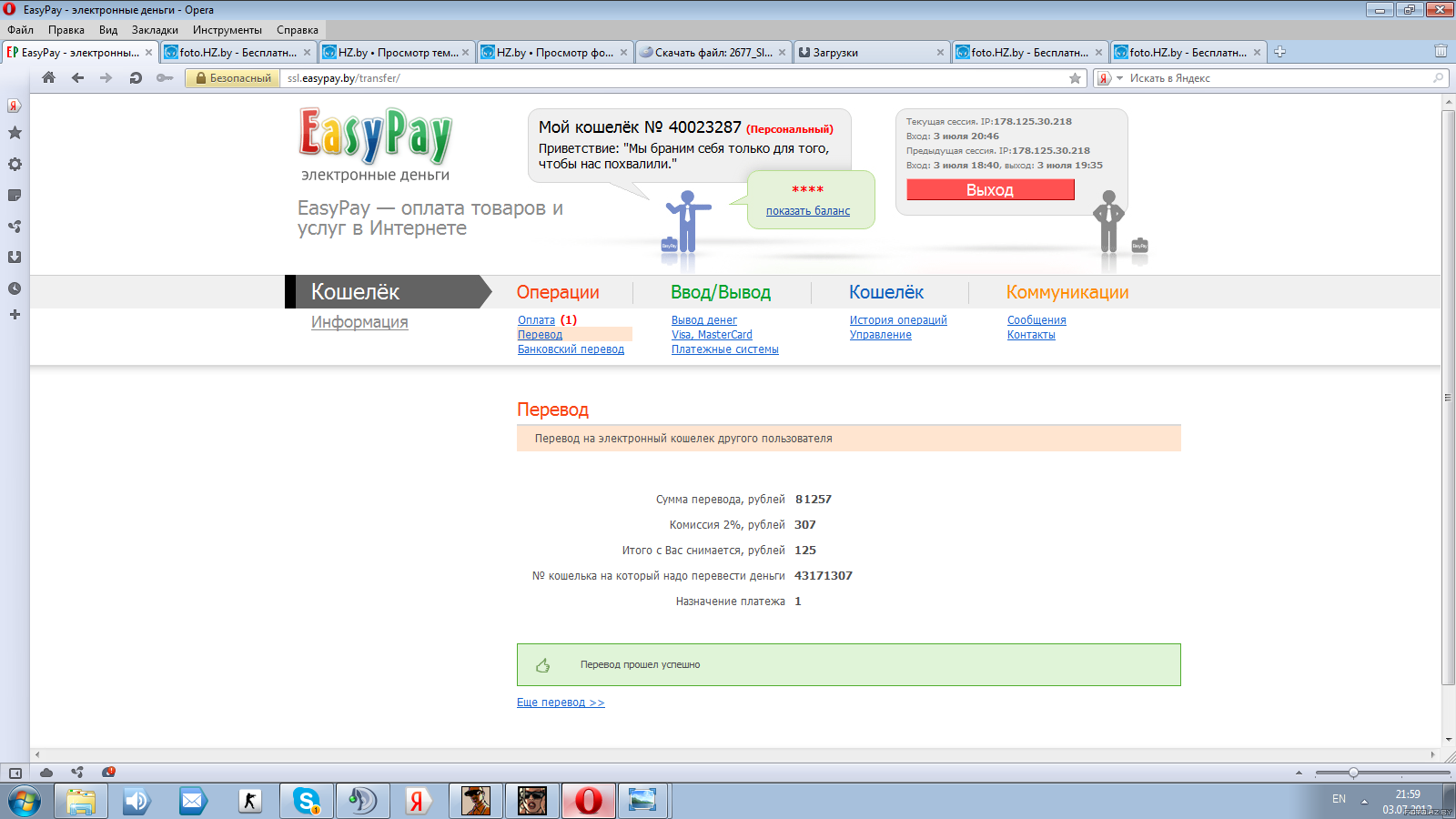Open Windows Start button
Screen dimensions: 1456x819
click(x=25, y=801)
